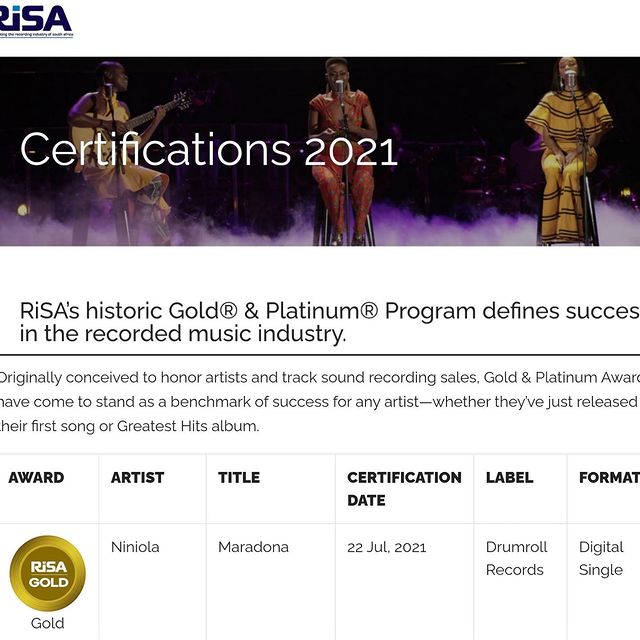640x640 pixels.
Task: Click the date 22 Jul, 2021
Action: pos(387,547)
